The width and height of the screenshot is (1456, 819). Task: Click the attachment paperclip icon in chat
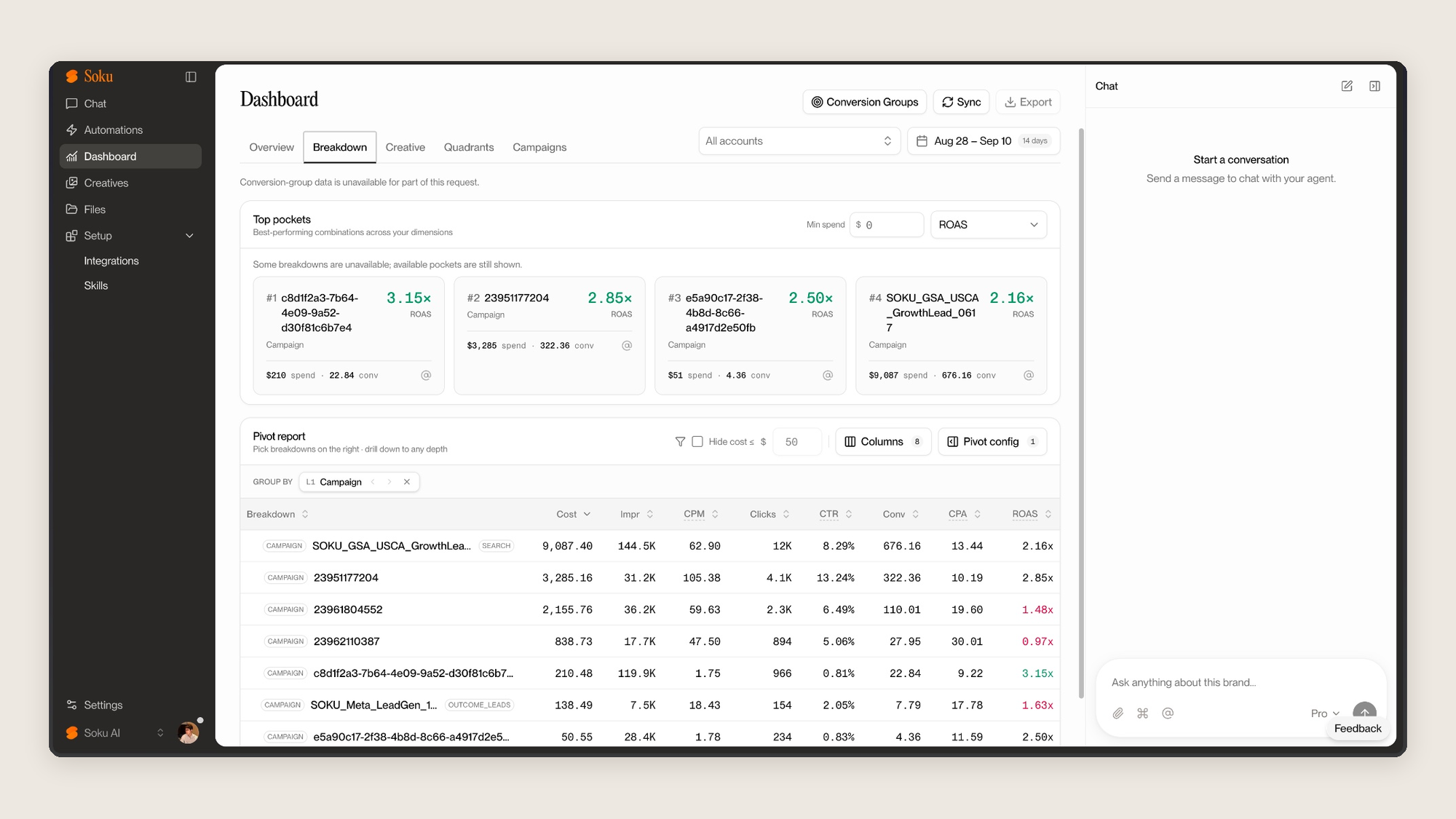point(1118,713)
